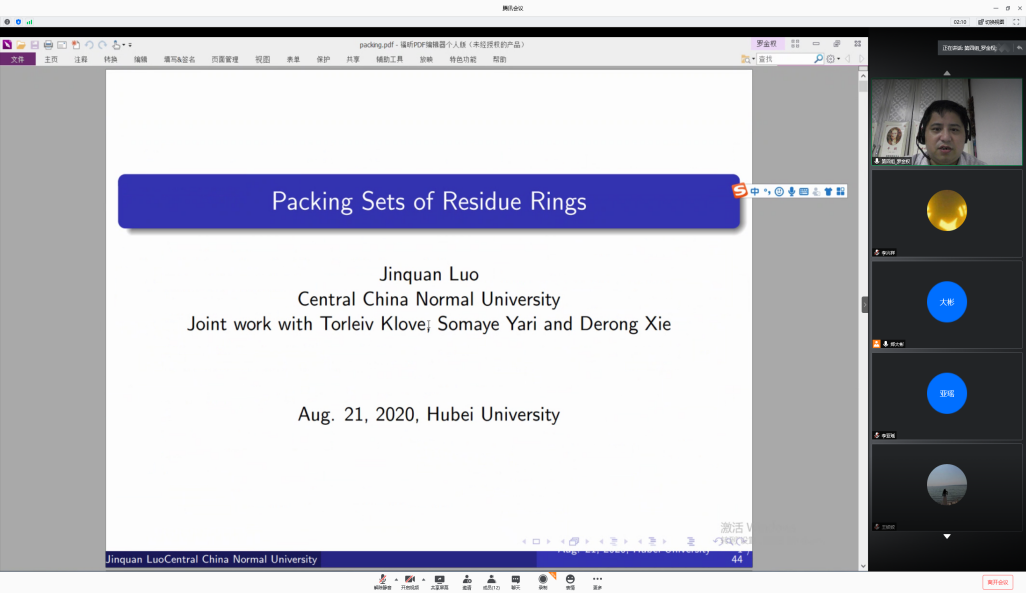Expand the camera video options arrow
Viewport: 1026px width, 593px height.
423,579
